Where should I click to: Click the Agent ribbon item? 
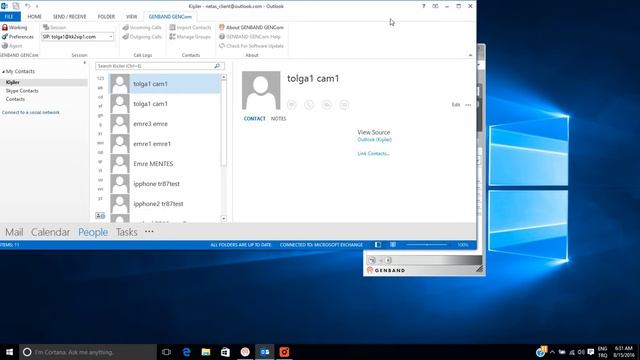[12, 46]
